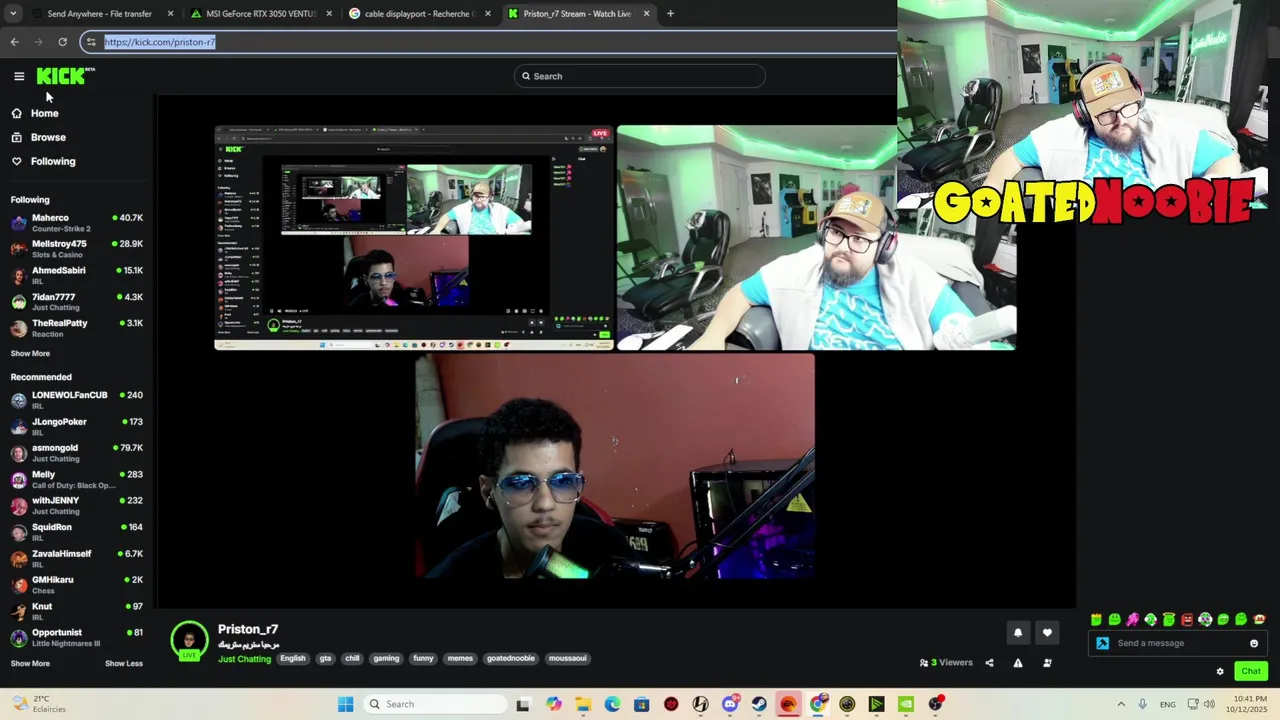Image resolution: width=1280 pixels, height=720 pixels.
Task: Open Mellstroy475 channel in sidebar
Action: point(76,249)
